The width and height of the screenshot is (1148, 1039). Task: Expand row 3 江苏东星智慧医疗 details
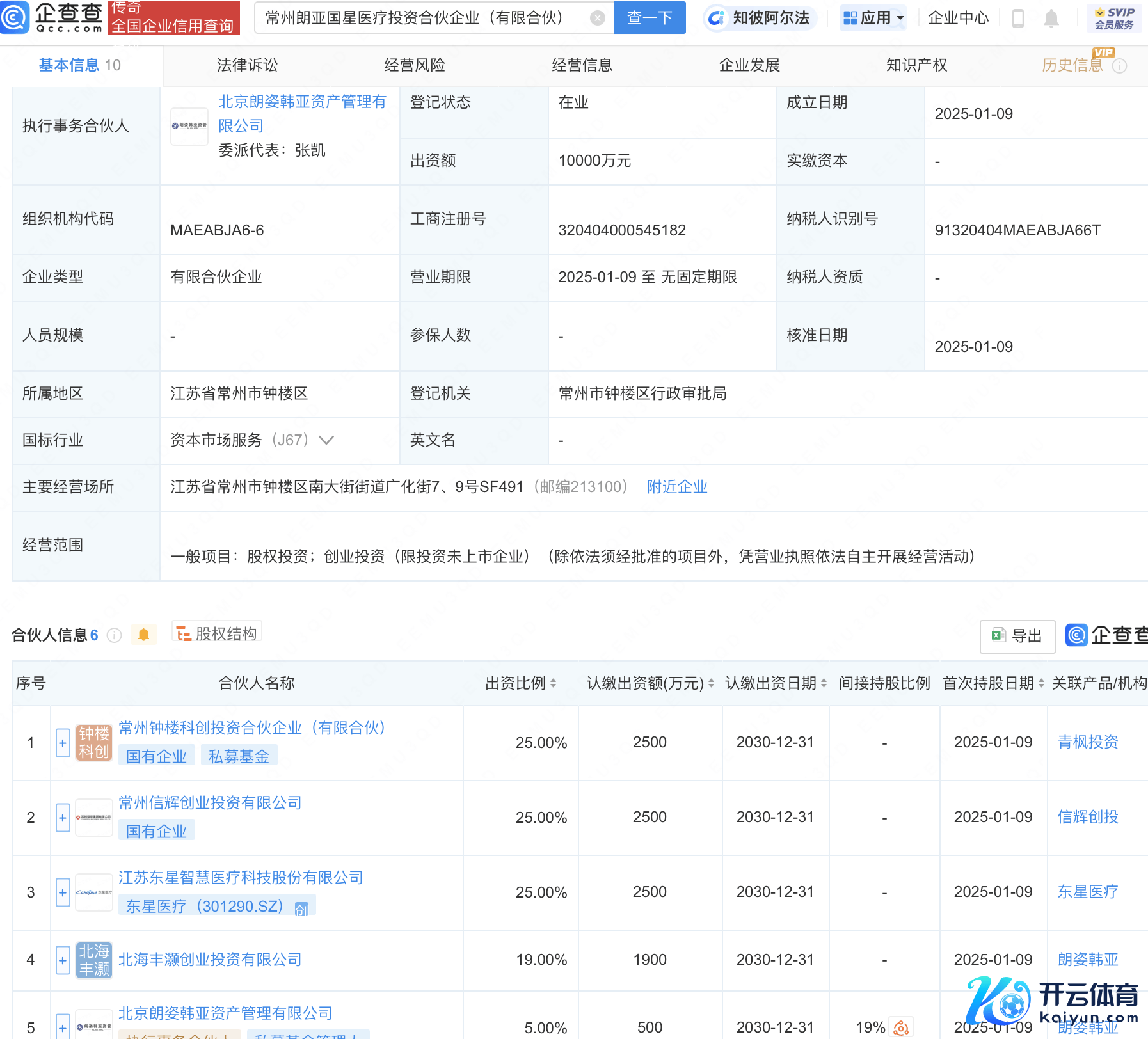coord(63,892)
